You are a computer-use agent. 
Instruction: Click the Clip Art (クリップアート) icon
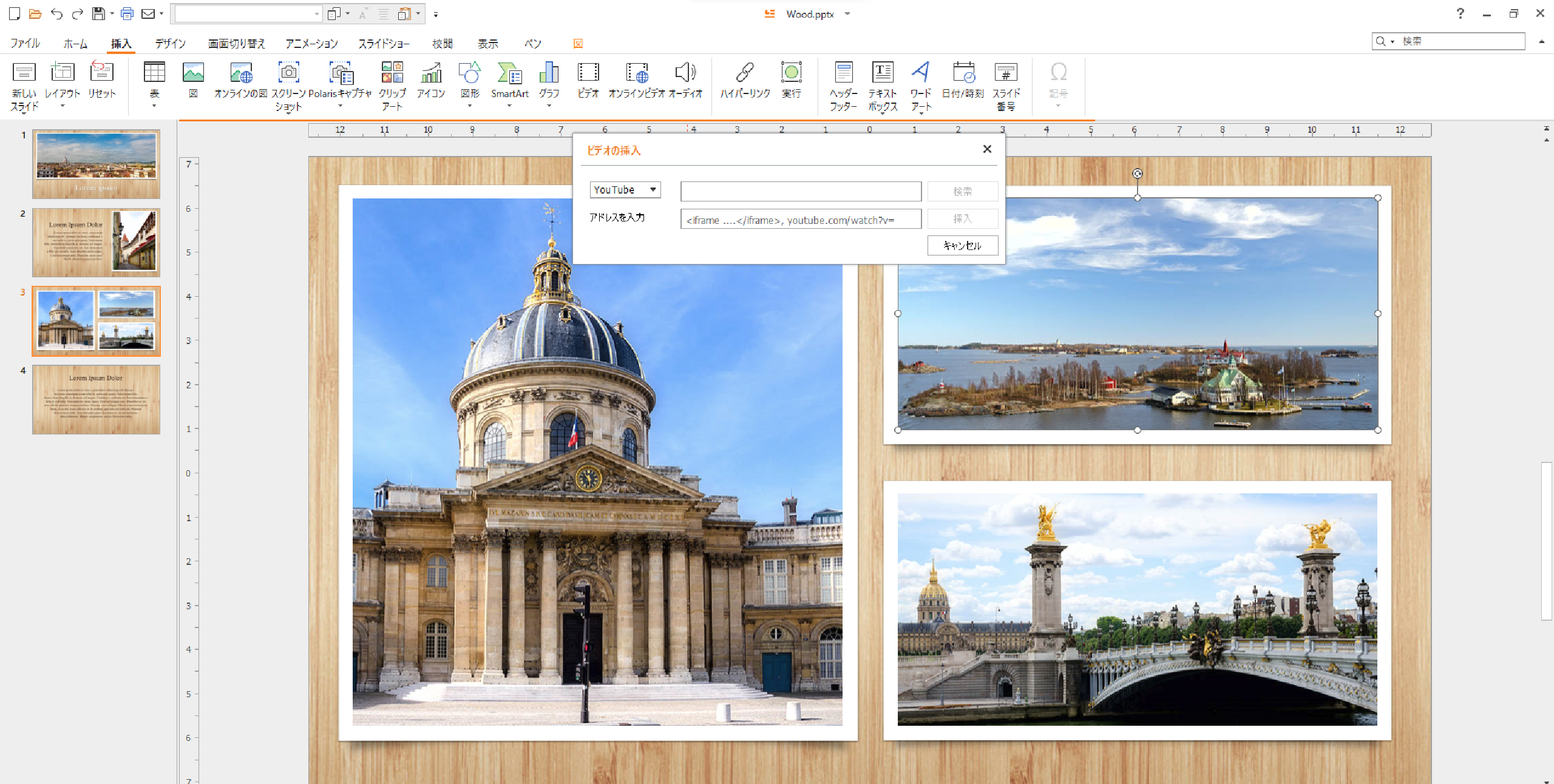(x=392, y=73)
